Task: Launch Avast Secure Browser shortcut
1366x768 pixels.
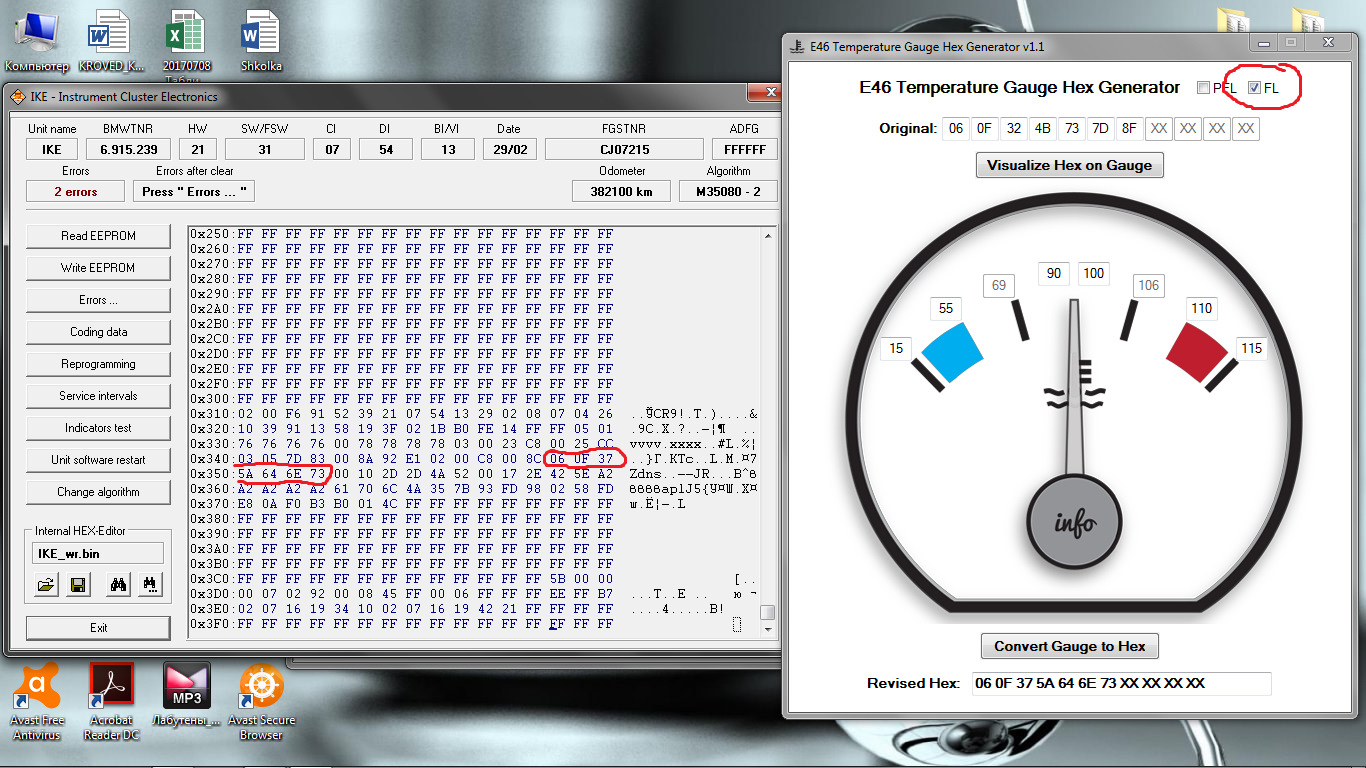Action: coord(262,700)
